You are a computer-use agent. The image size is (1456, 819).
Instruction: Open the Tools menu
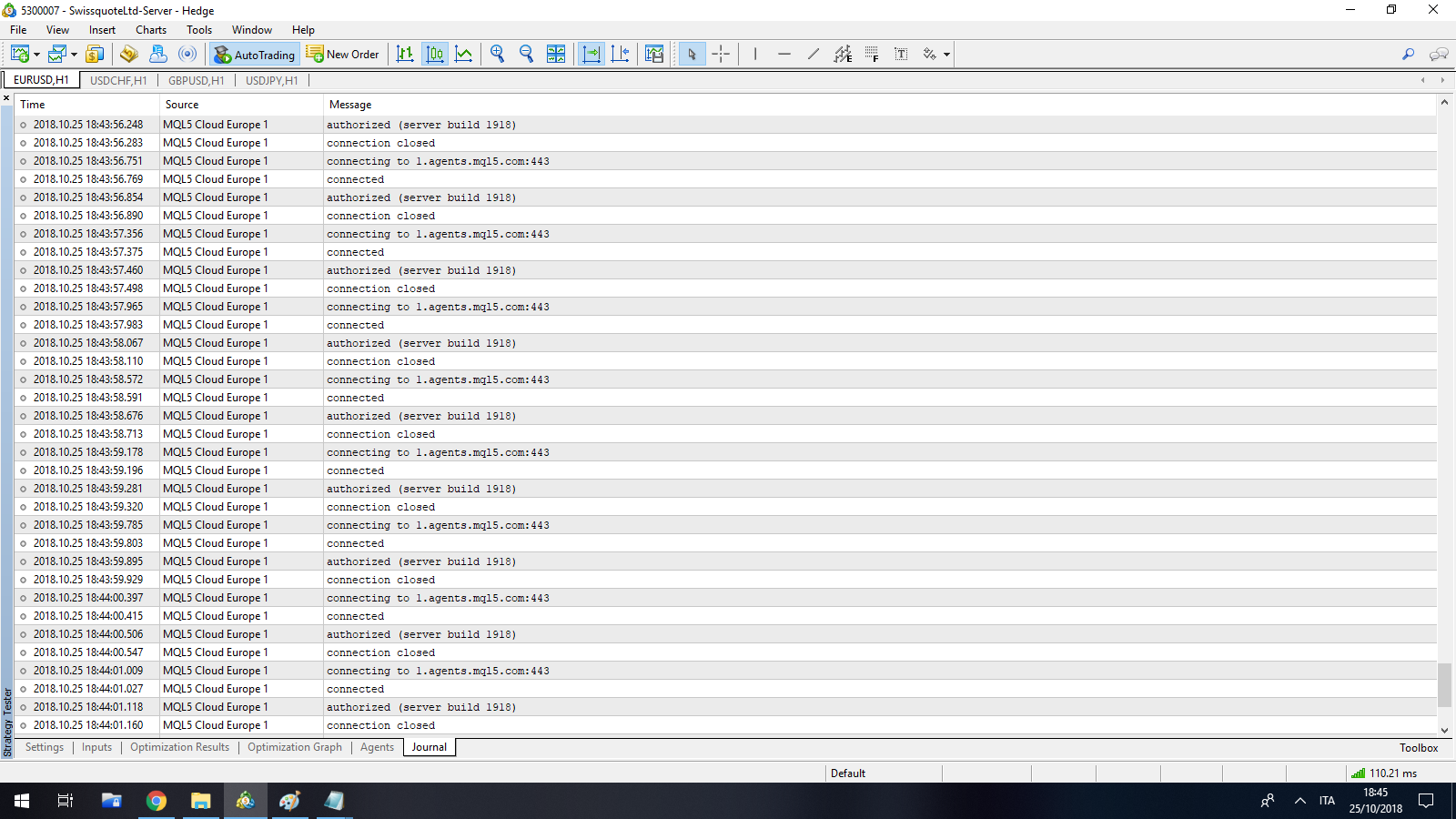(199, 30)
